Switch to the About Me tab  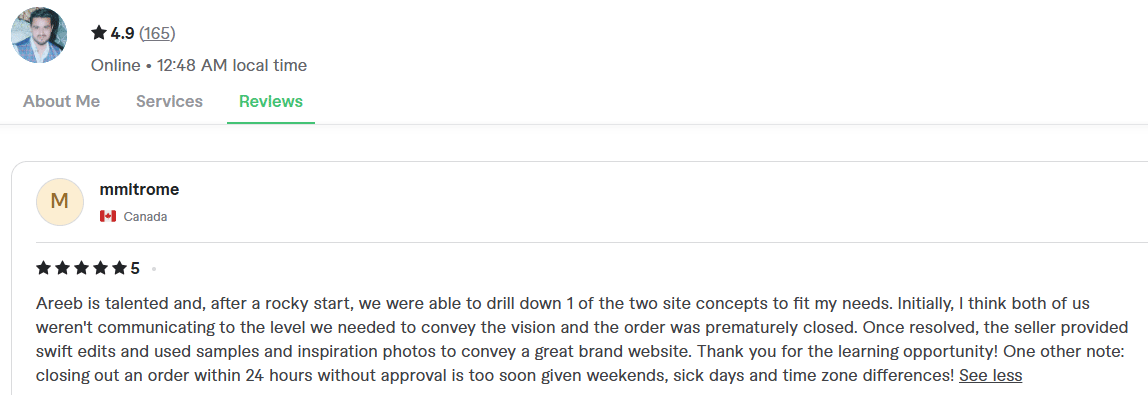click(62, 102)
